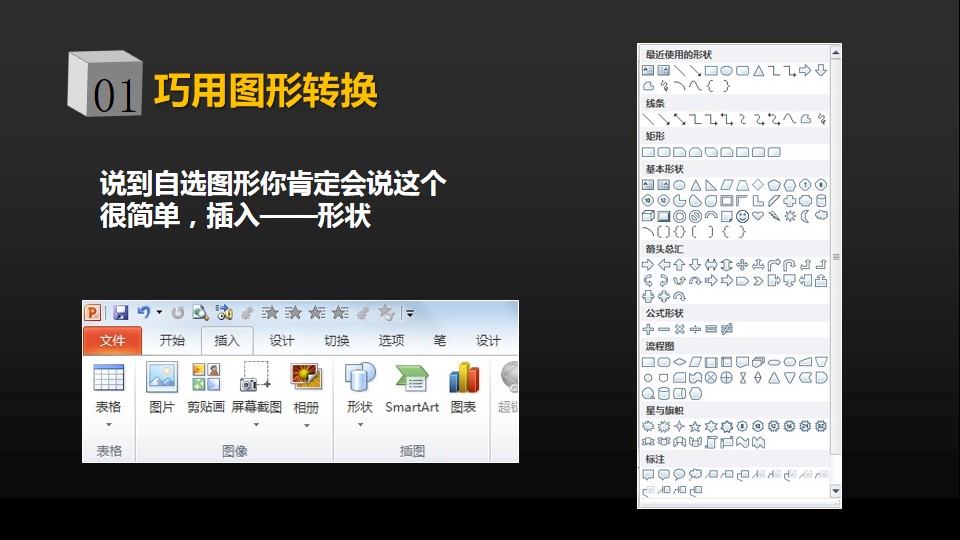960x540 pixels.
Task: Expand the 相册 photo album dropdown
Action: [306, 424]
